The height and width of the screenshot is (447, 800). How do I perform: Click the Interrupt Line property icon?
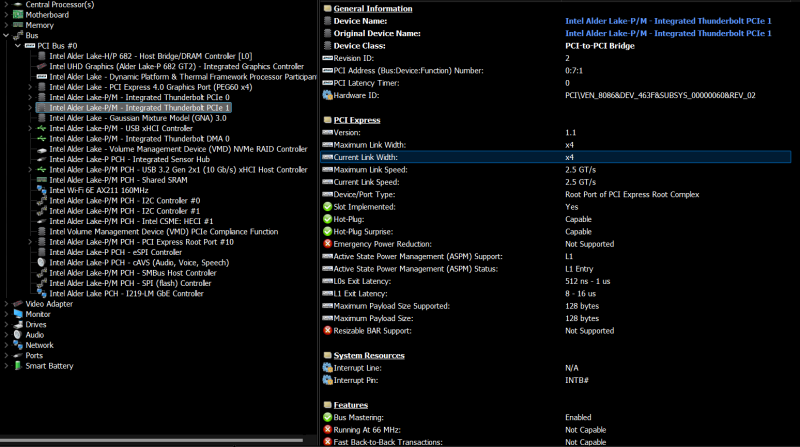[x=328, y=367]
